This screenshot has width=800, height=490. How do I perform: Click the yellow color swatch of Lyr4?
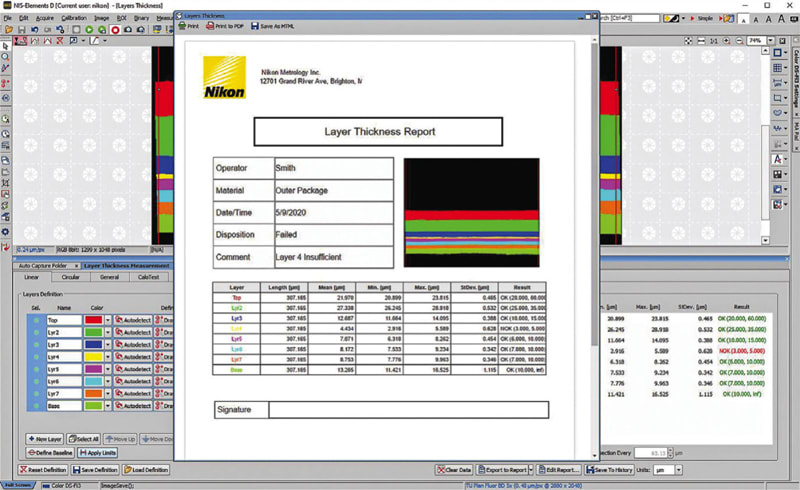click(93, 357)
